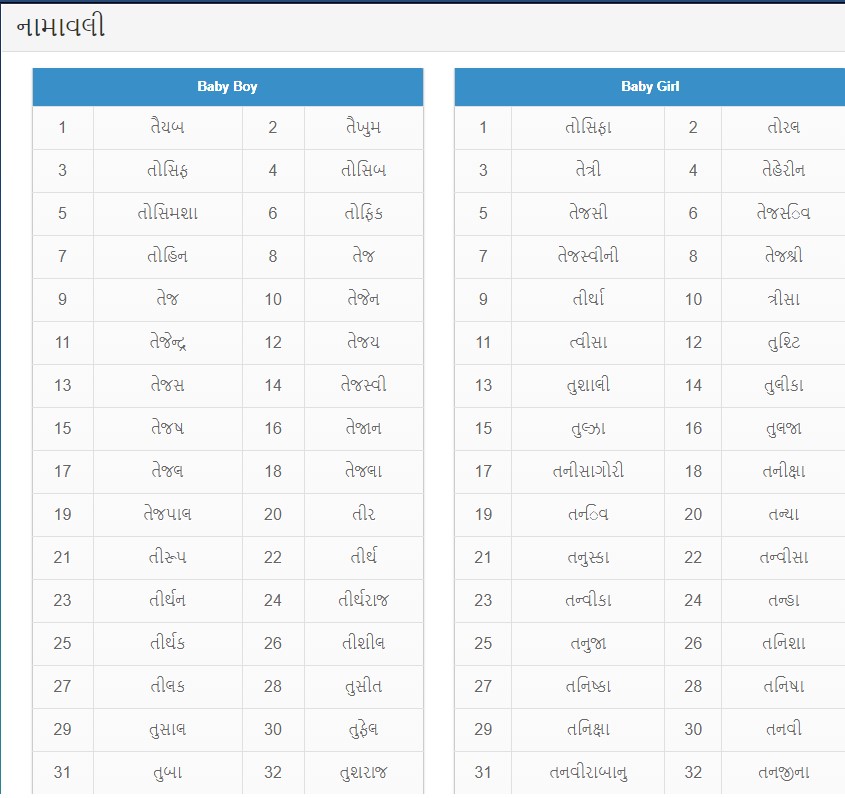Image resolution: width=845 pixels, height=798 pixels.
Task: Select boy name તૈયબ in row 1
Action: click(168, 127)
